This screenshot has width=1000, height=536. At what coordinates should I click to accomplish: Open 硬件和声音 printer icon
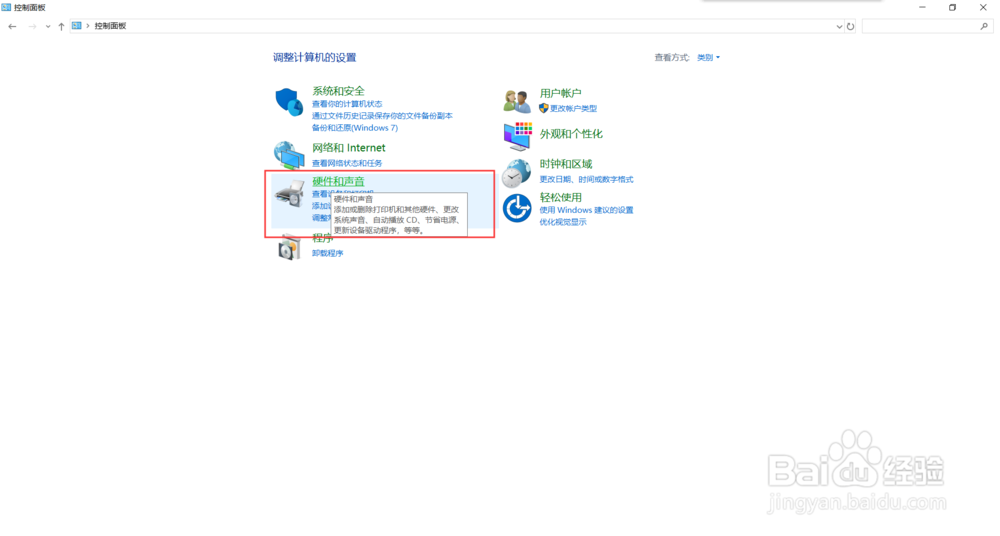(x=289, y=193)
